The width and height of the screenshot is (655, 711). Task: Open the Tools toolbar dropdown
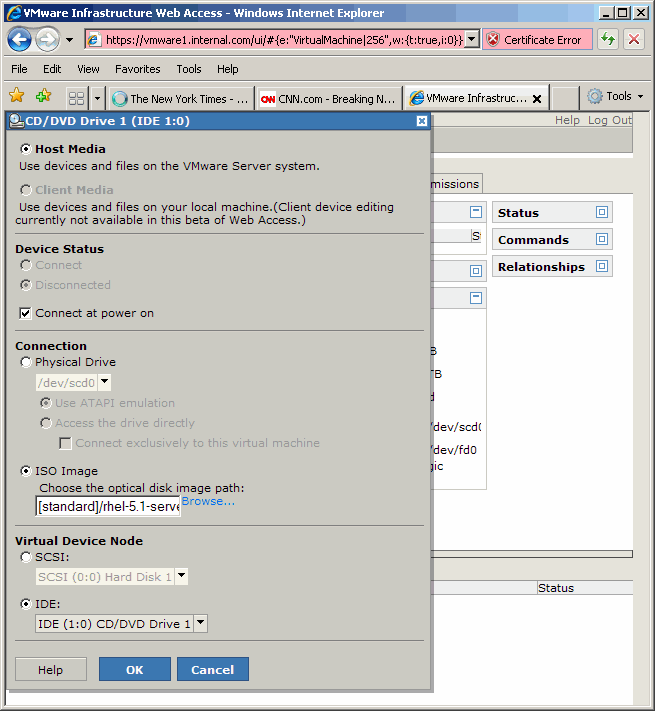click(x=616, y=97)
